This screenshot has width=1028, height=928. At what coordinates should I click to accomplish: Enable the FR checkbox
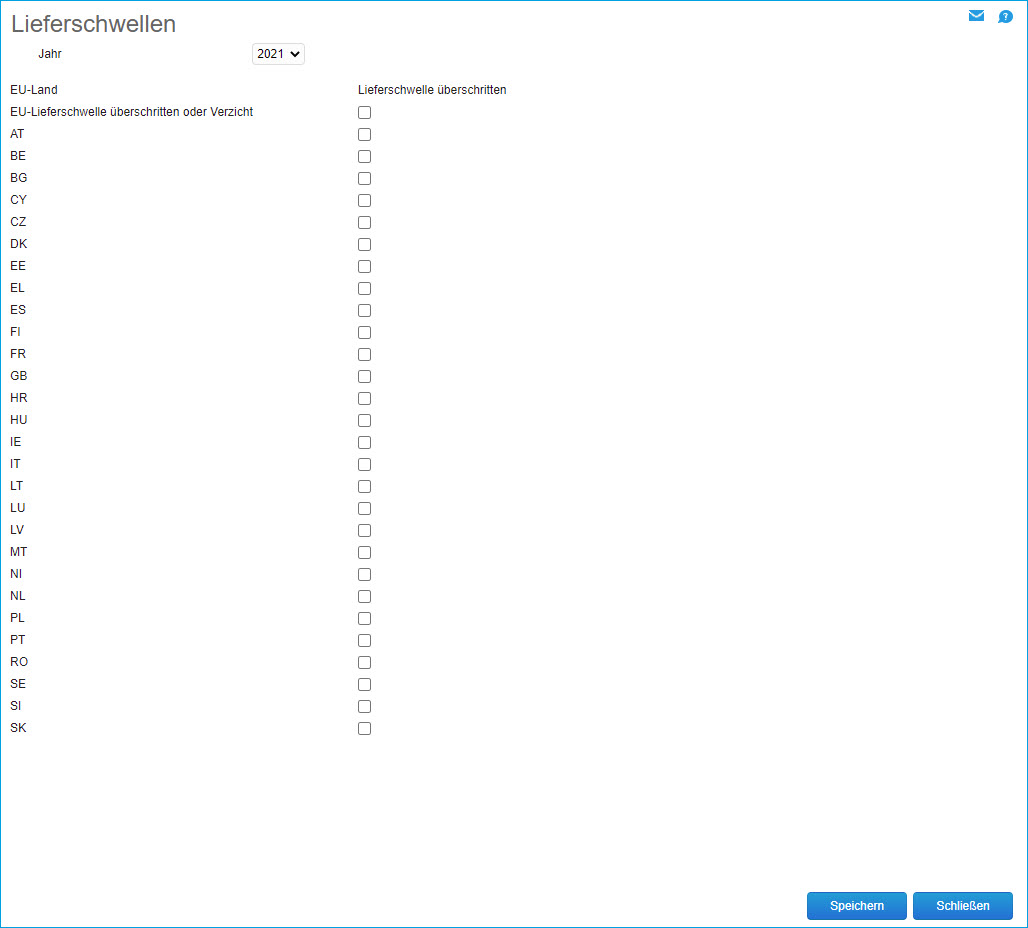pos(365,354)
